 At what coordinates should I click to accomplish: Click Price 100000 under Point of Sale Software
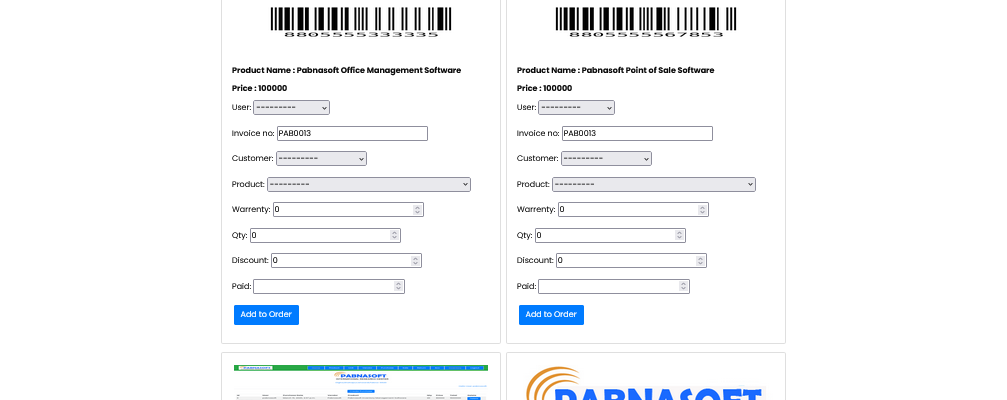(545, 88)
